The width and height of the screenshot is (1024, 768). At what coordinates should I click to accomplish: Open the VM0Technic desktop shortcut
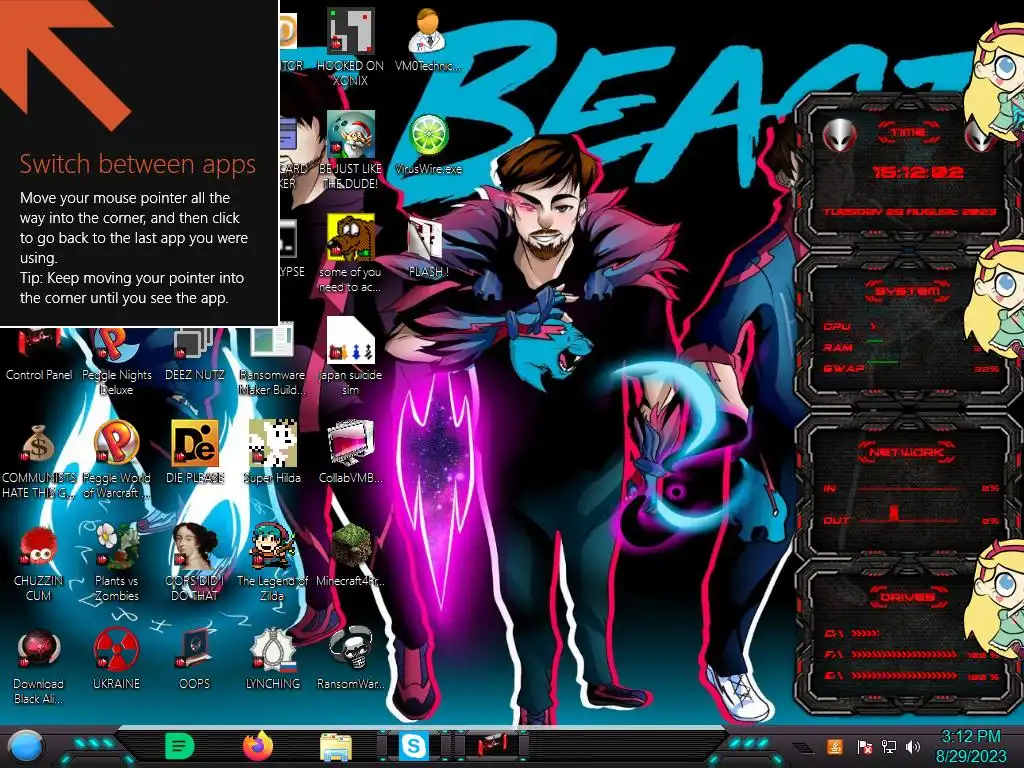[428, 41]
